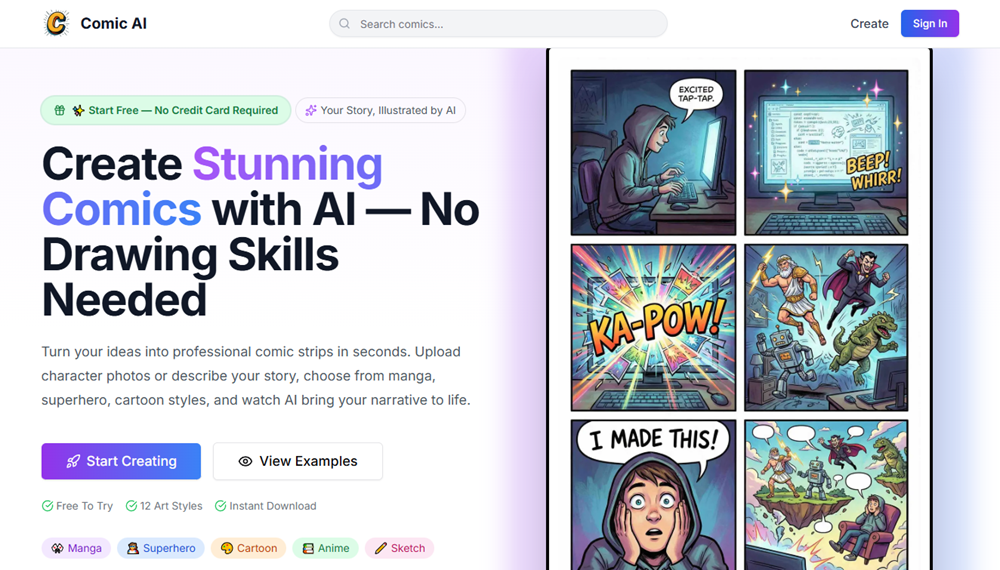Pick the Sketch style tag
Viewport: 1000px width, 570px height.
point(400,548)
